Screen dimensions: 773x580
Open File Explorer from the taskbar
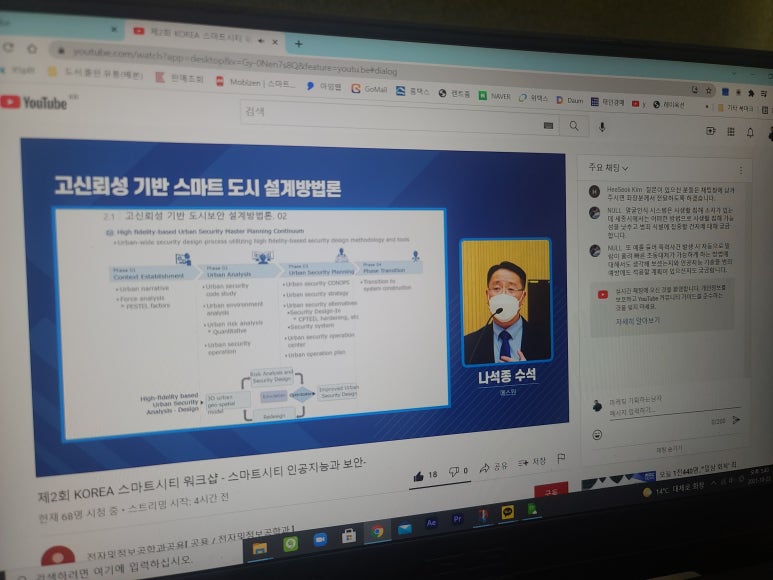pos(260,548)
